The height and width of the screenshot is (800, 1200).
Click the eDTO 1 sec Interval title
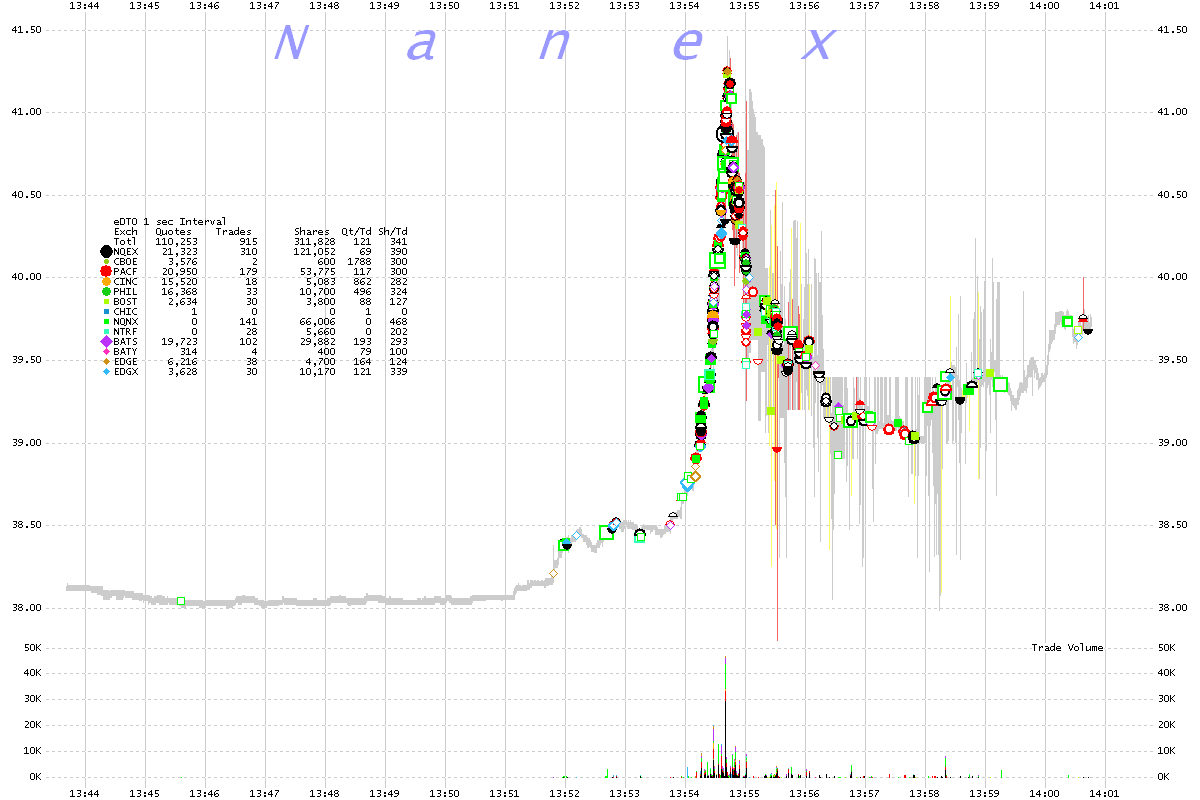click(169, 222)
